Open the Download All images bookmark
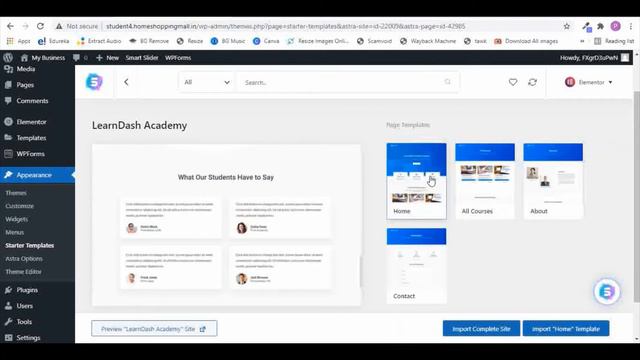Image resolution: width=640 pixels, height=360 pixels. pos(526,41)
